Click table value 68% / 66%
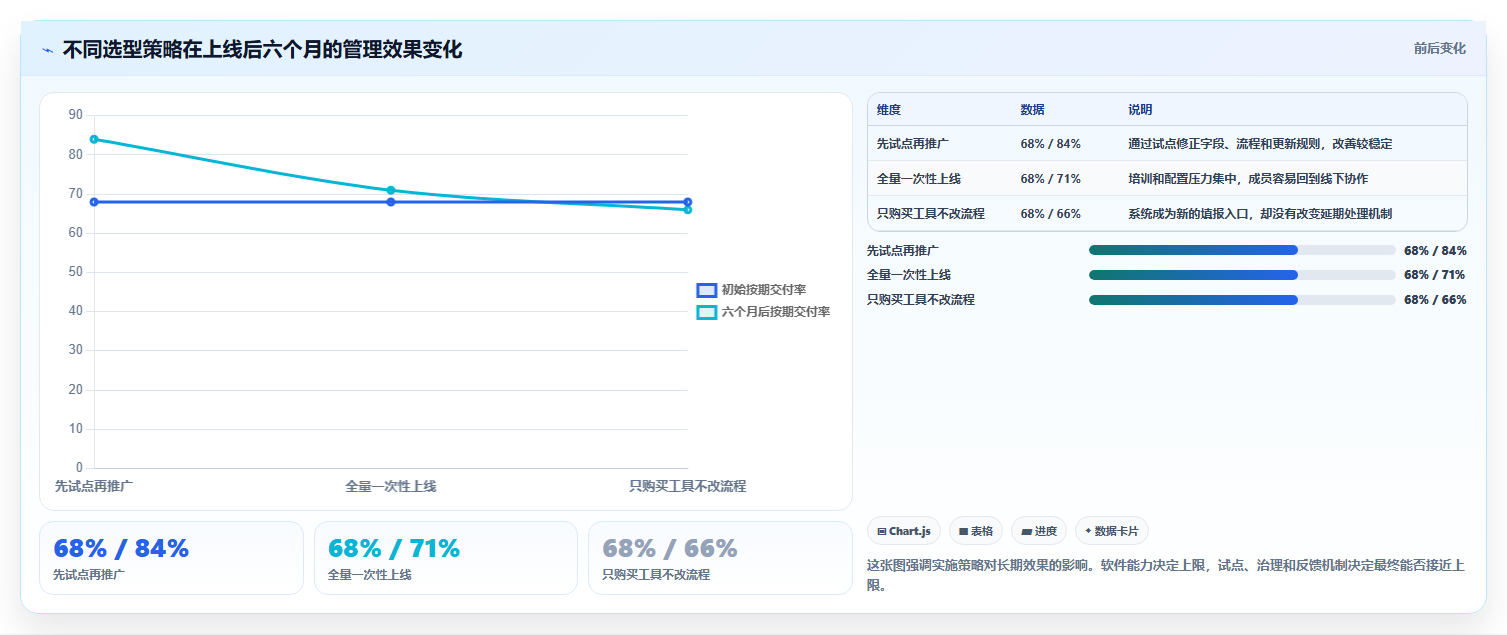Screen dimensions: 1507x635 coord(1050,214)
